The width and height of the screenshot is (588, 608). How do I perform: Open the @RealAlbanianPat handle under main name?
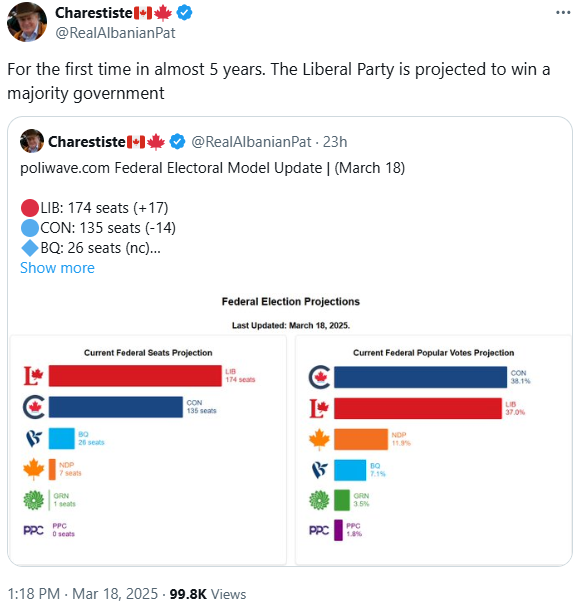pyautogui.click(x=115, y=33)
